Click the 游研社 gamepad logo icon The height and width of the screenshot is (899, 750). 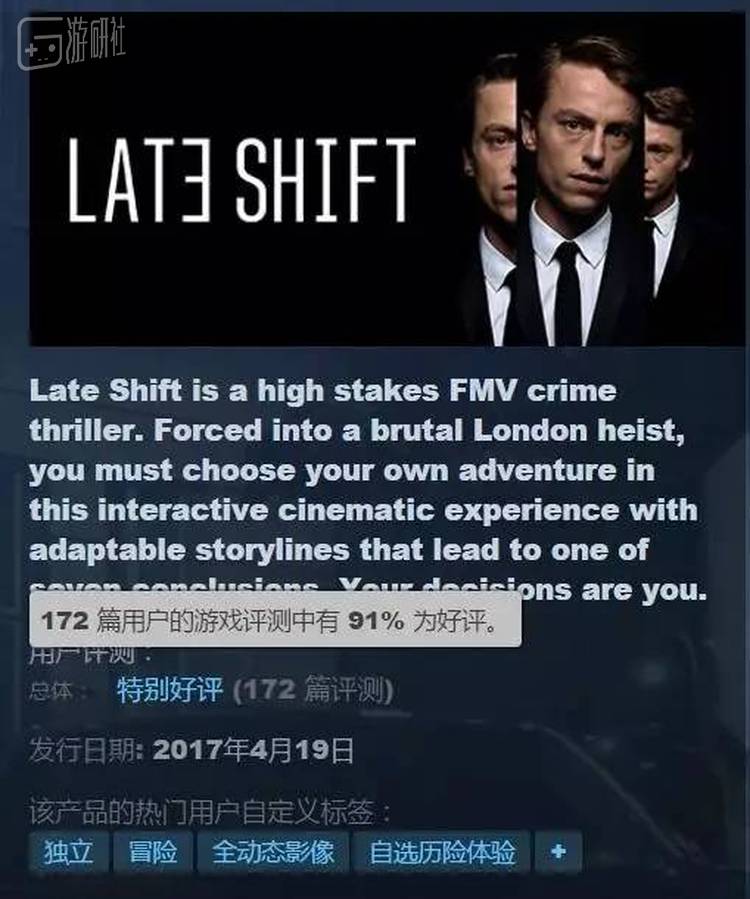pyautogui.click(x=40, y=44)
